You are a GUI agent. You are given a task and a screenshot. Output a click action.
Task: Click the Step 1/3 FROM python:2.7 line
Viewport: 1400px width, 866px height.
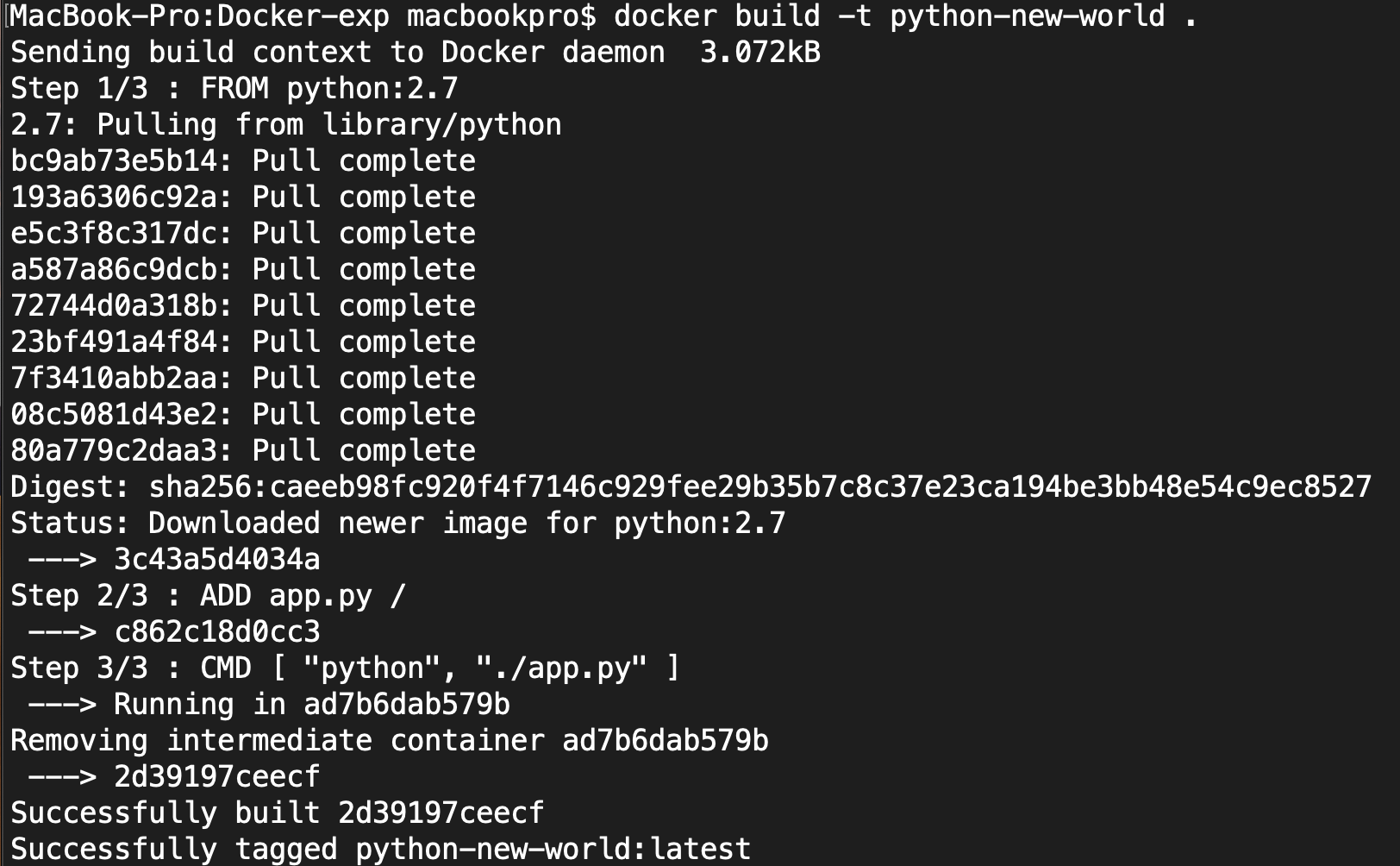234,89
